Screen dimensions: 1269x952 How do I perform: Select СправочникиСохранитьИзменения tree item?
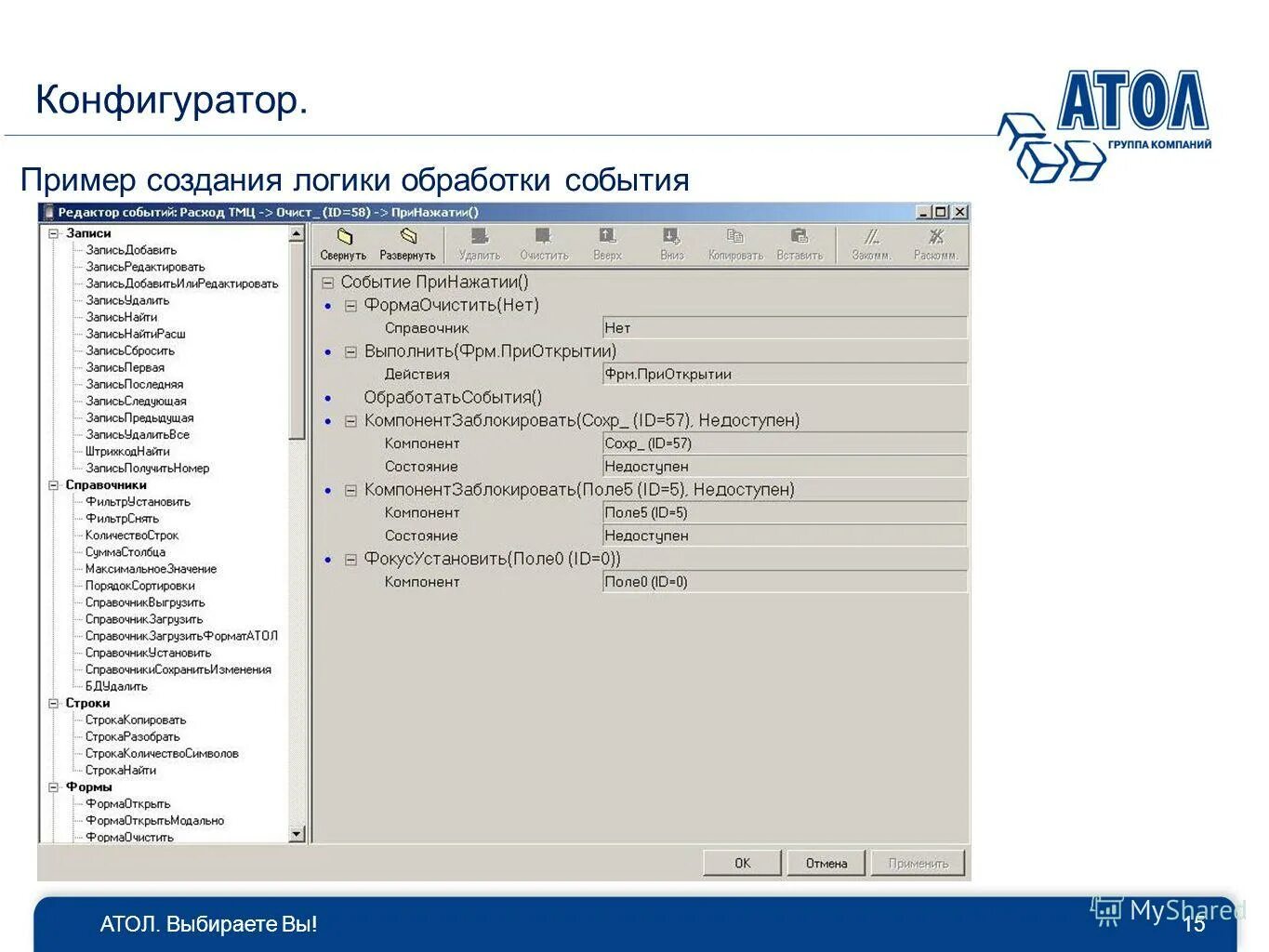tap(178, 669)
